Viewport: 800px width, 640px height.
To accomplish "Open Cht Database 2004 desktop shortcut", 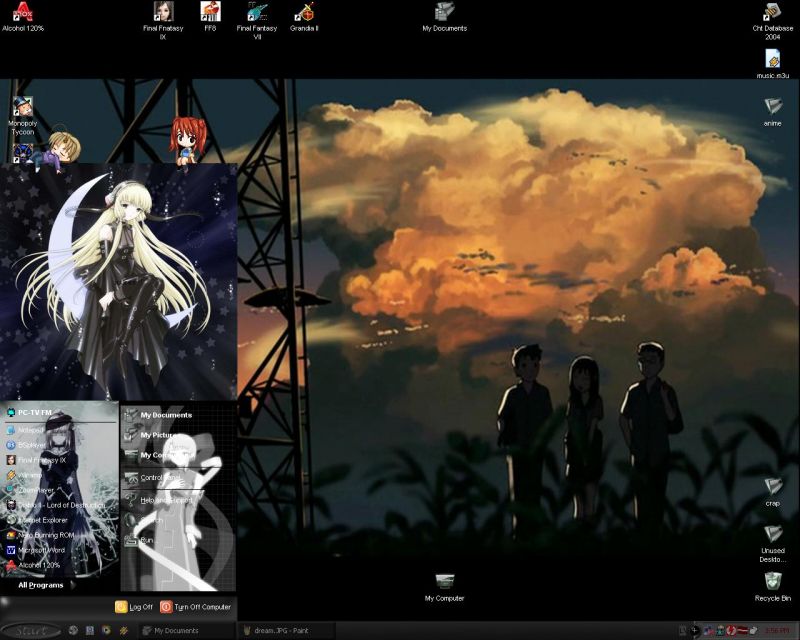I will click(x=772, y=21).
